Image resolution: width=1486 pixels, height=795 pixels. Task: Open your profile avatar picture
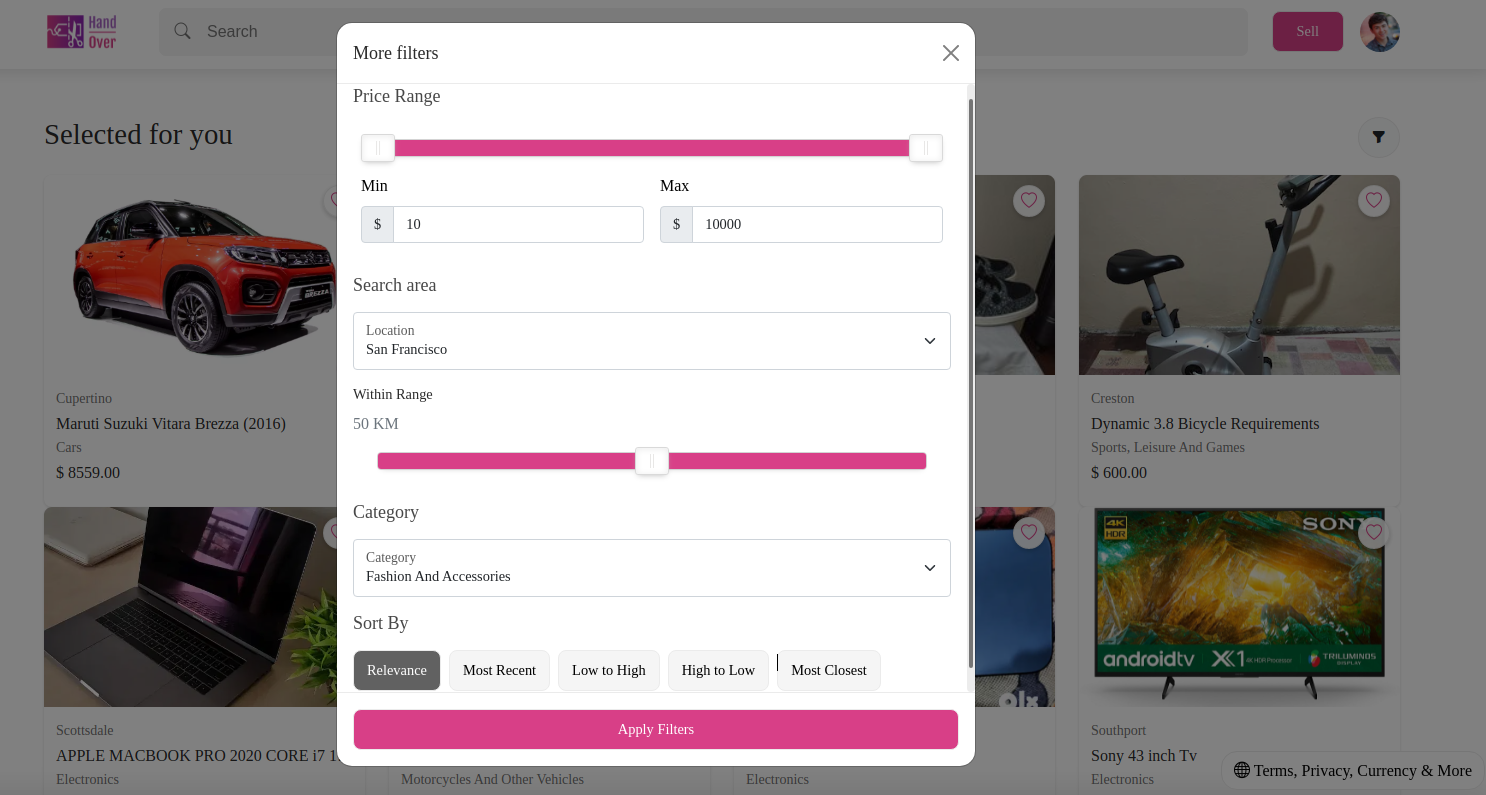pos(1379,31)
